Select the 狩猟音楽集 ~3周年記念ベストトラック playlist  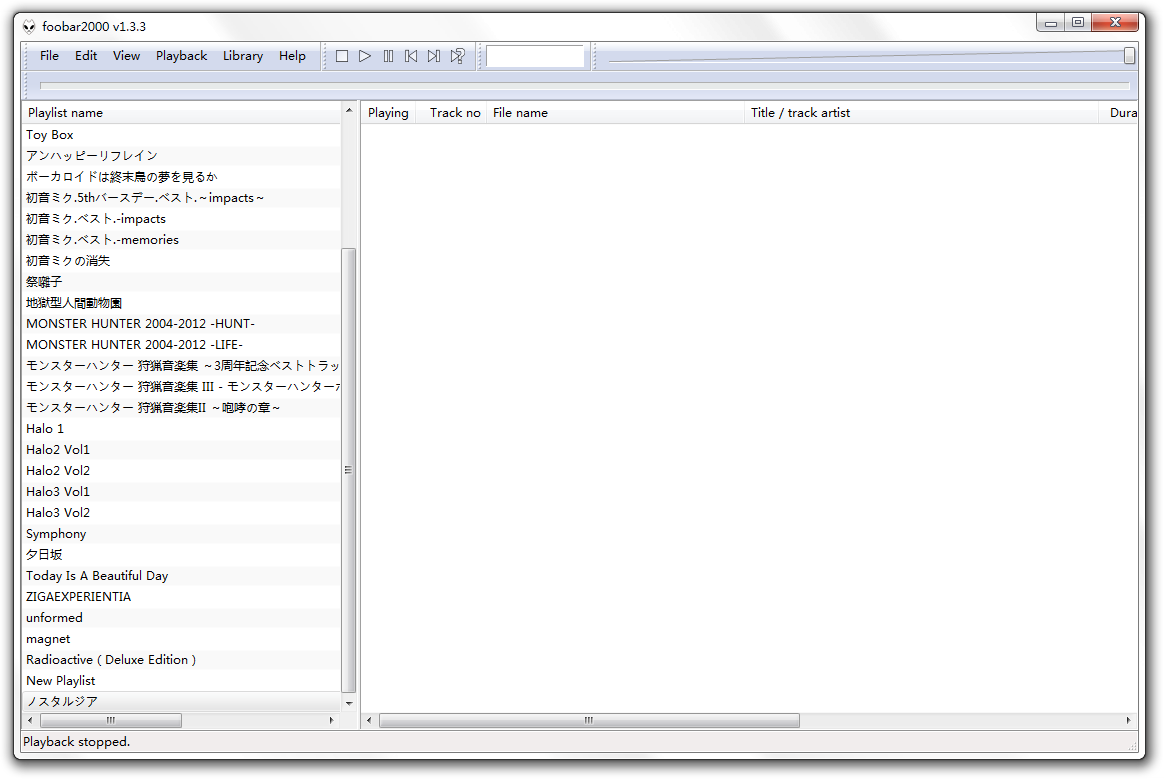coord(182,366)
